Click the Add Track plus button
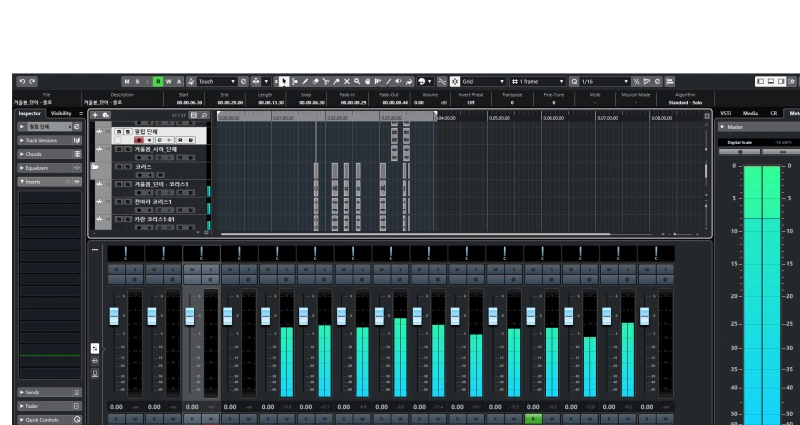Screen dimensions: 800x425 pos(97,115)
